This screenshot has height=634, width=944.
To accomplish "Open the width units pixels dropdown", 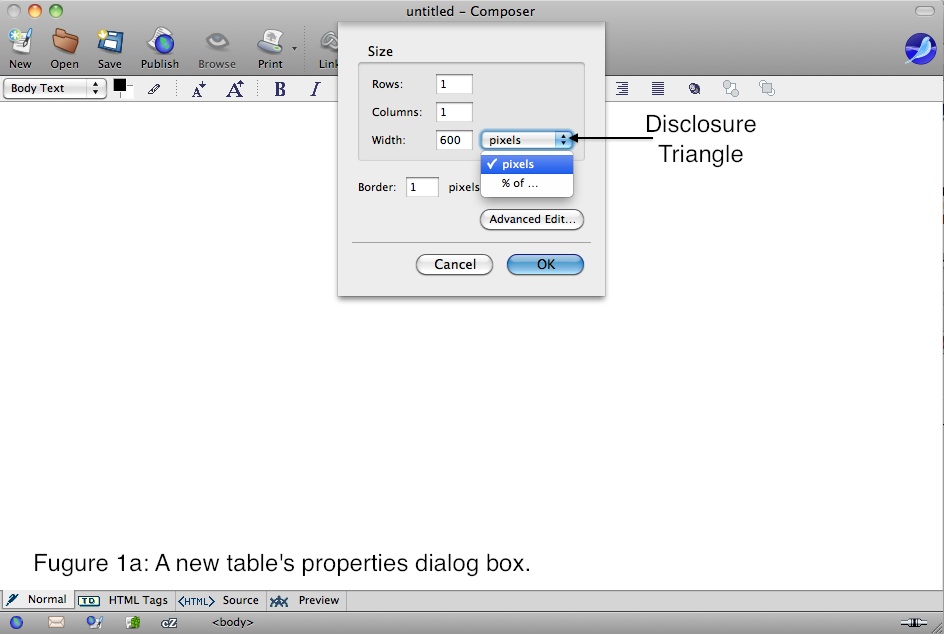I will (x=527, y=140).
